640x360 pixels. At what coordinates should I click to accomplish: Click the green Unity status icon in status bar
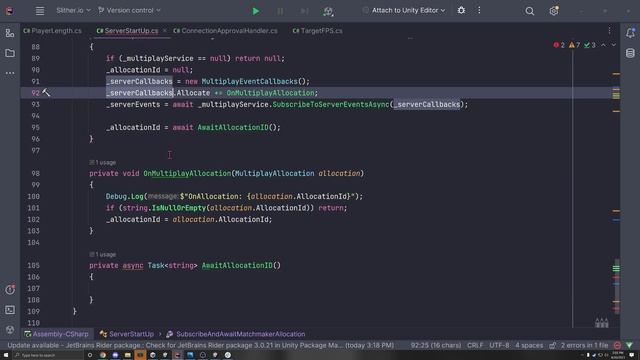coord(630,345)
